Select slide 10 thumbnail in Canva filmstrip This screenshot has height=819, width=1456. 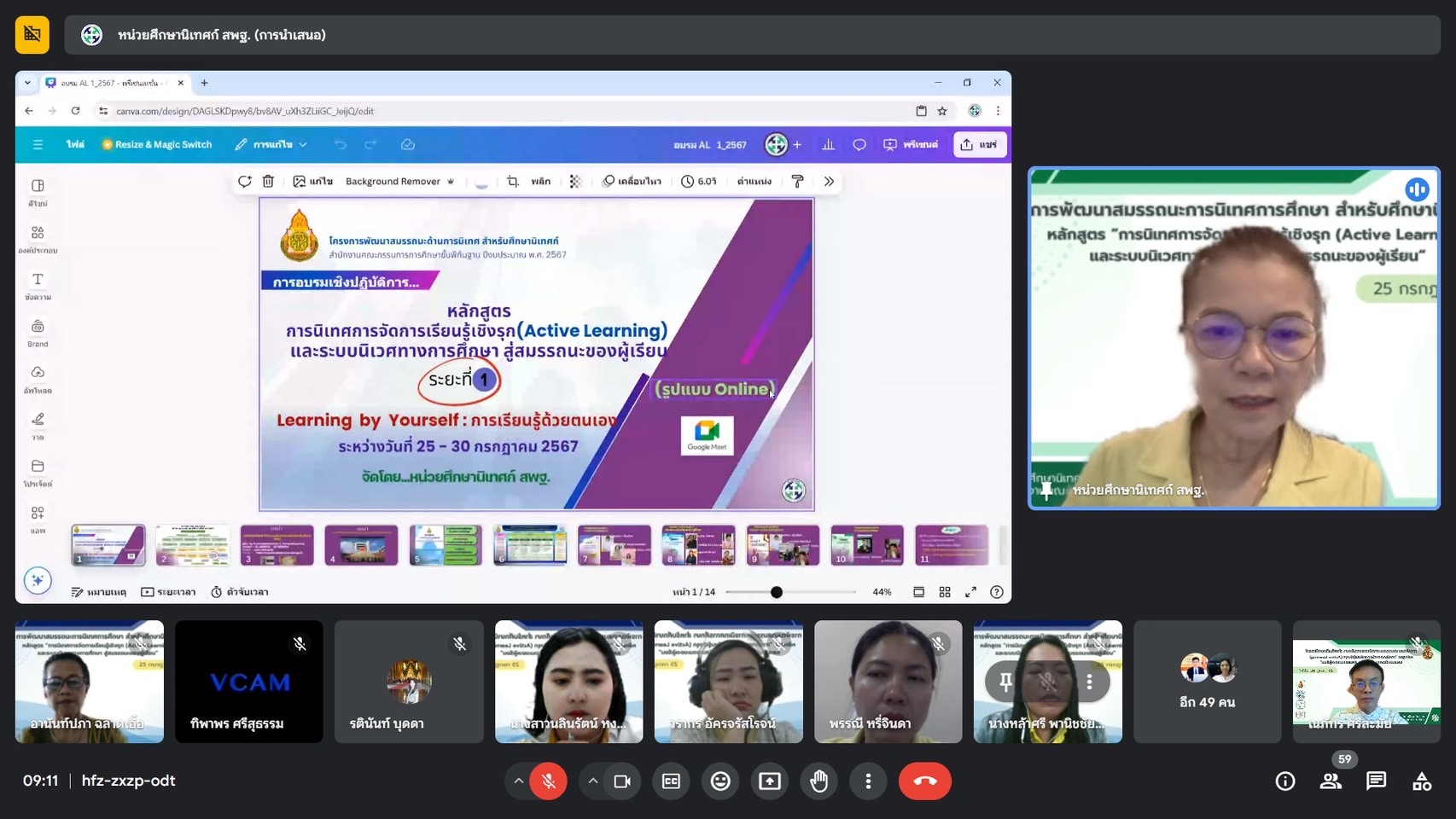coord(867,545)
